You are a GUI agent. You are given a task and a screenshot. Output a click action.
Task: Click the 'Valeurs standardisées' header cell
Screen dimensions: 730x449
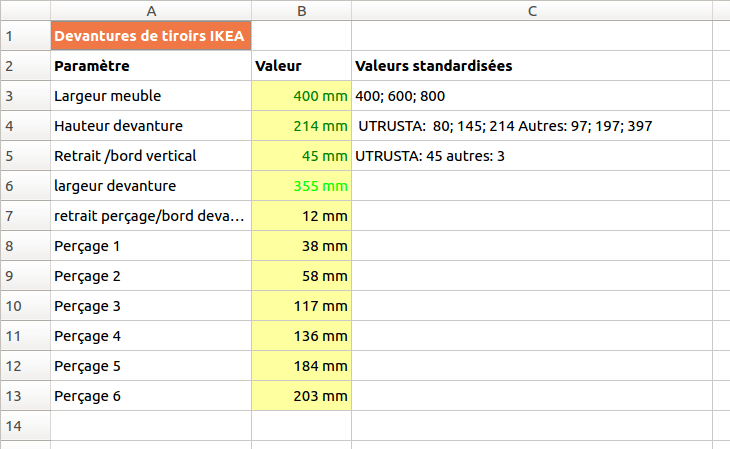(x=532, y=66)
